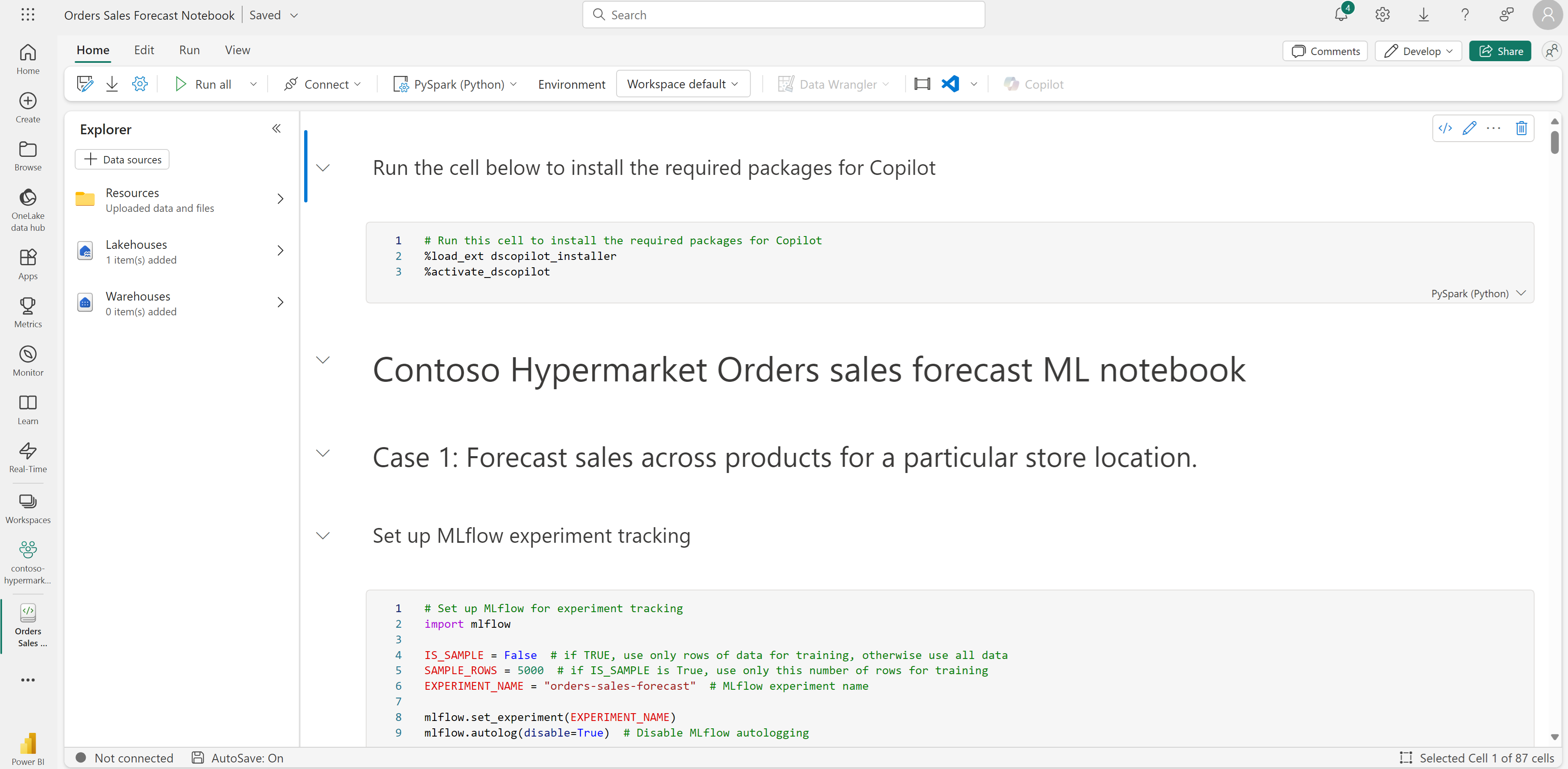1568x769 pixels.
Task: Click into the Search box
Action: 784,15
